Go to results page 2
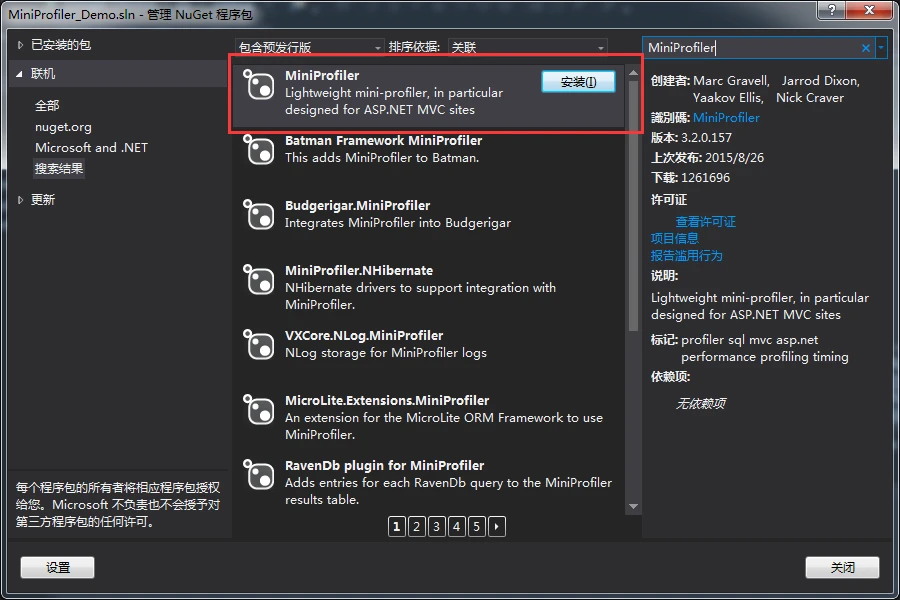900x600 pixels. [417, 526]
